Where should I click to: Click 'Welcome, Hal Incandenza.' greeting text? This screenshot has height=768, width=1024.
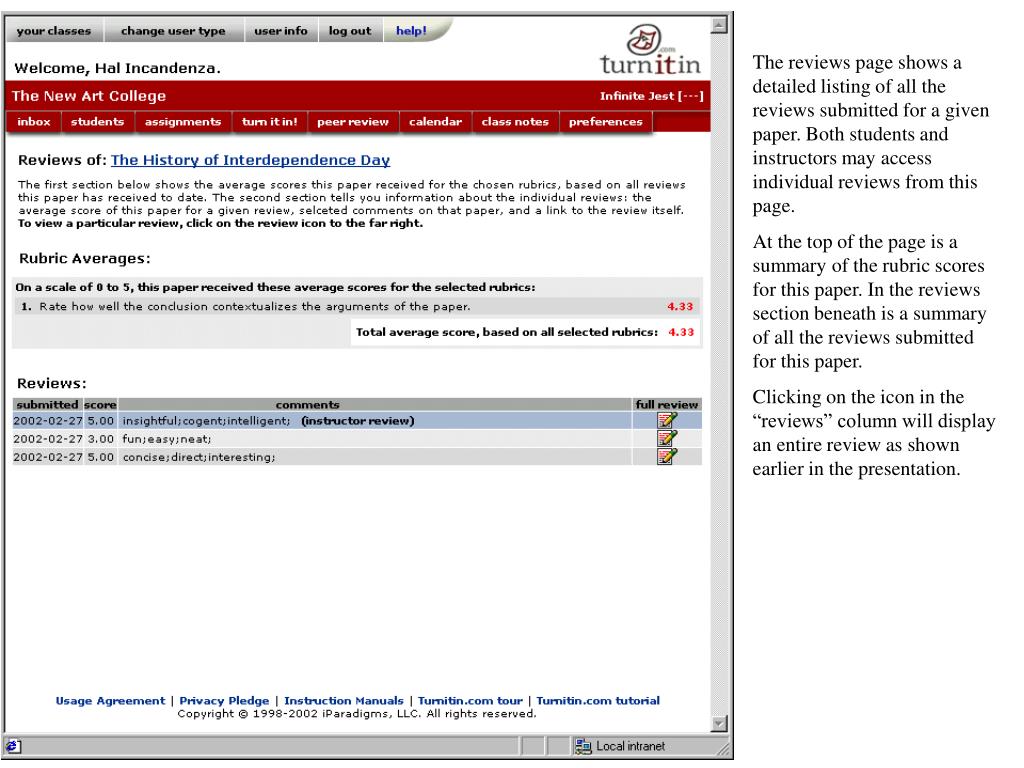[x=117, y=68]
